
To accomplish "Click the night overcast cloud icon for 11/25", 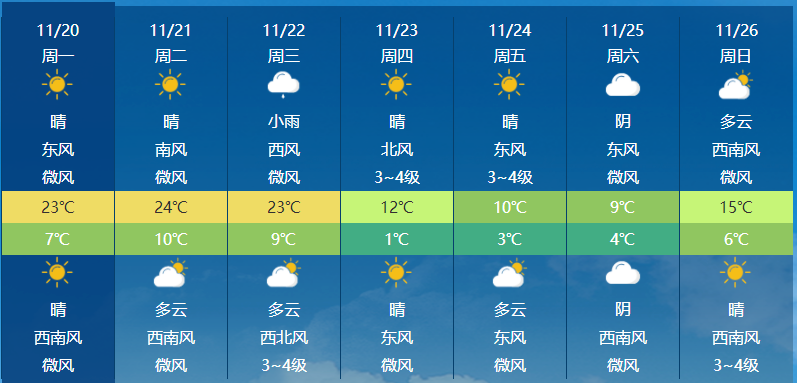I will coord(623,273).
